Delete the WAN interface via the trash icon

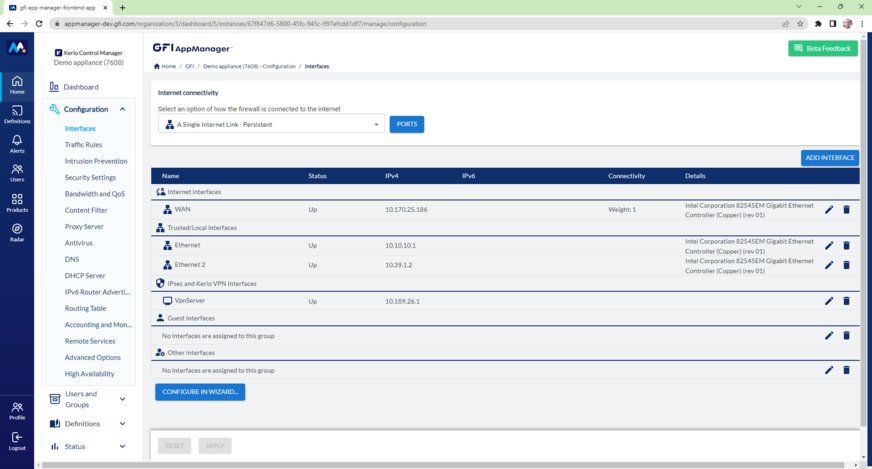[846, 210]
